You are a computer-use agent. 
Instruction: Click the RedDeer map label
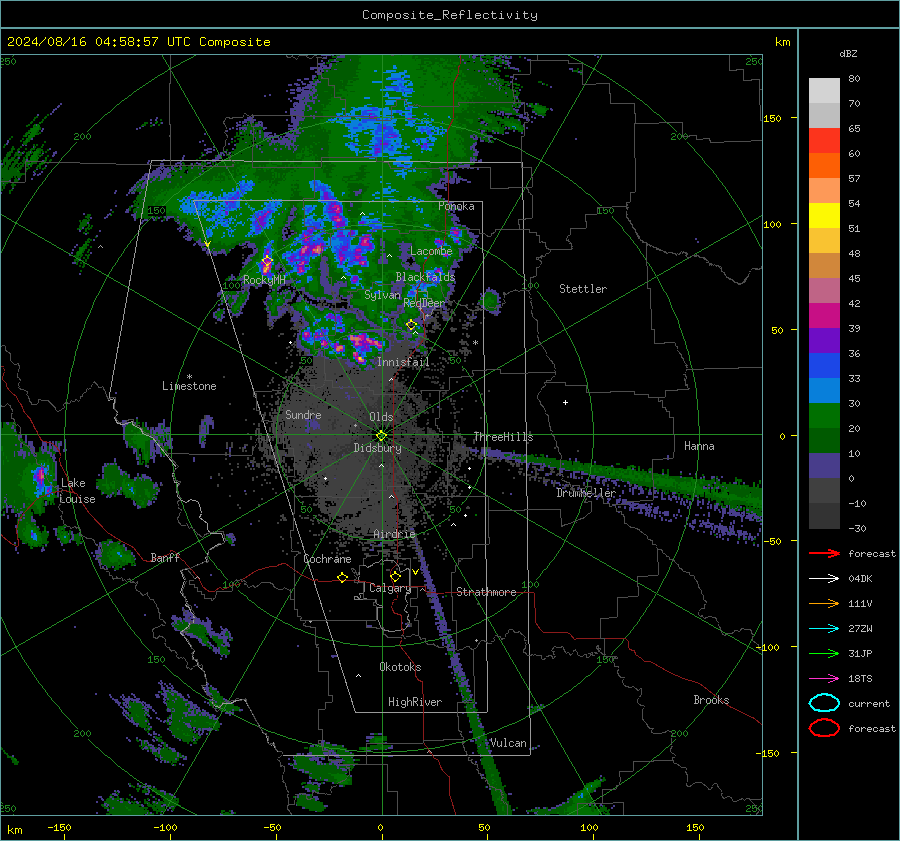(x=424, y=303)
